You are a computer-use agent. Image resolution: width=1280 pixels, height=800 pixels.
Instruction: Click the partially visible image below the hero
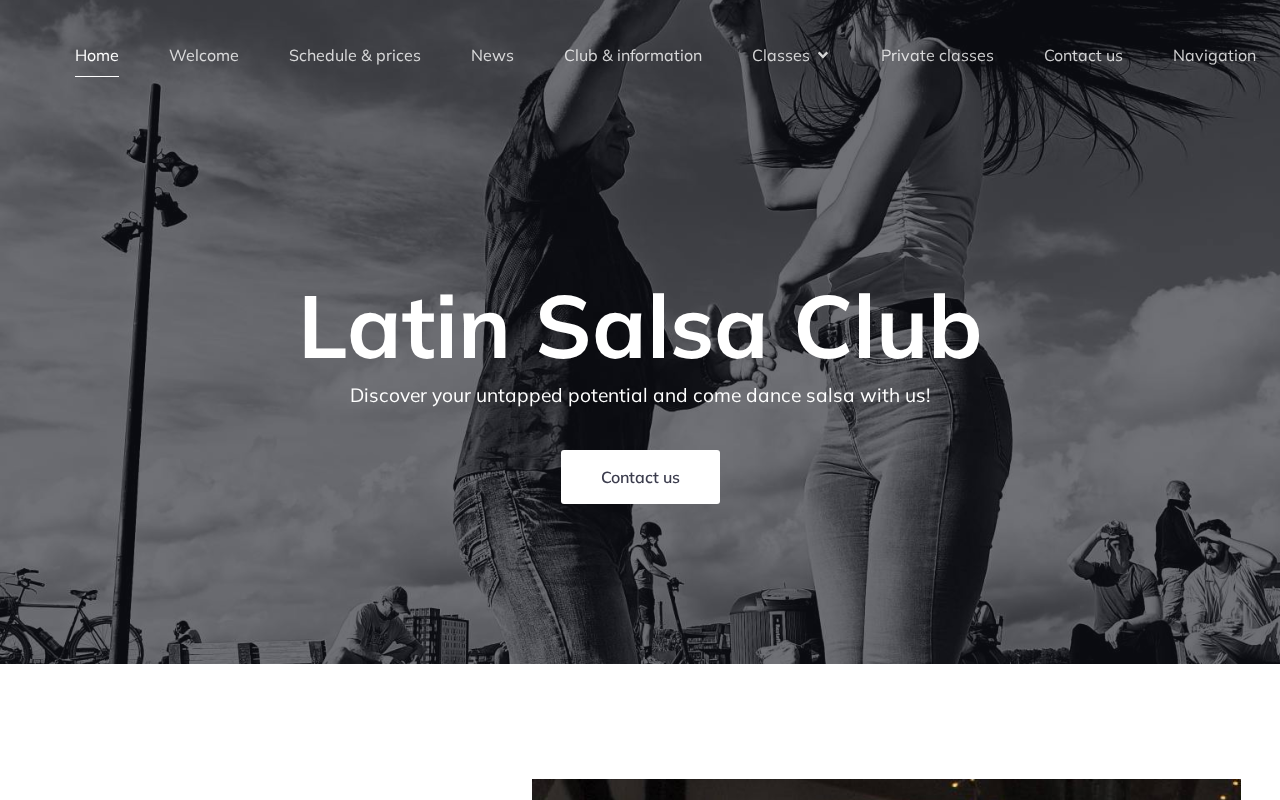point(886,789)
